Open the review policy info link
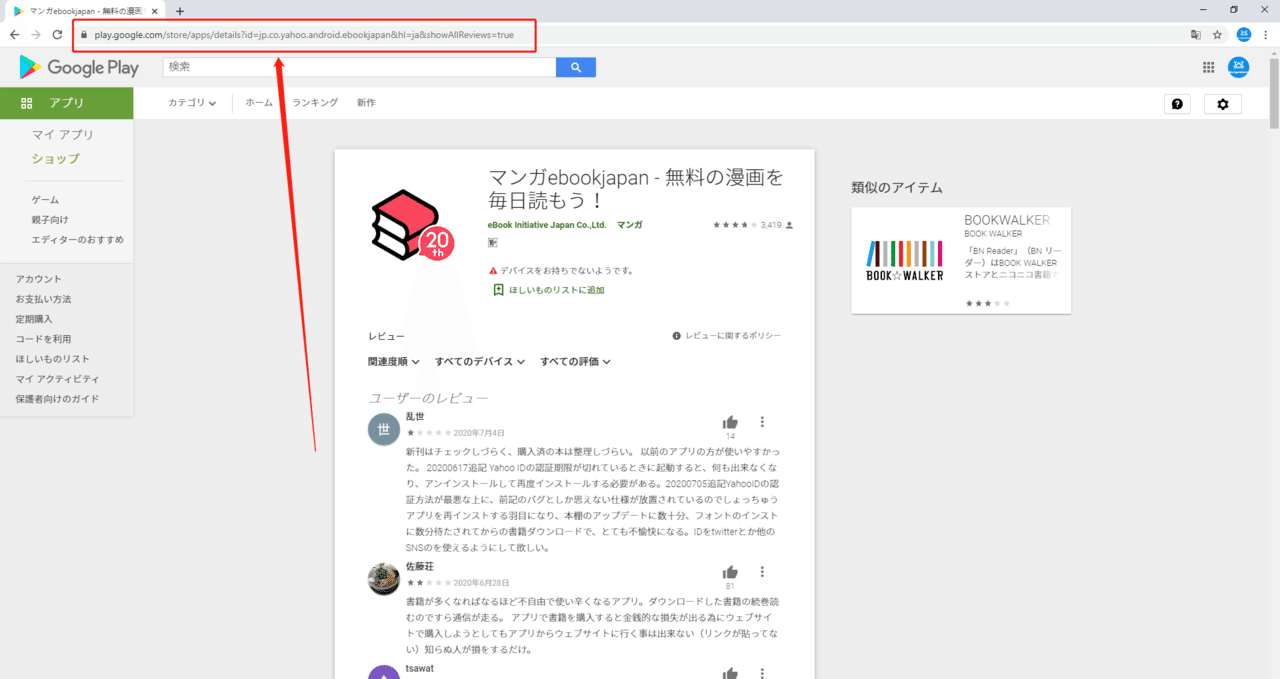 [727, 336]
